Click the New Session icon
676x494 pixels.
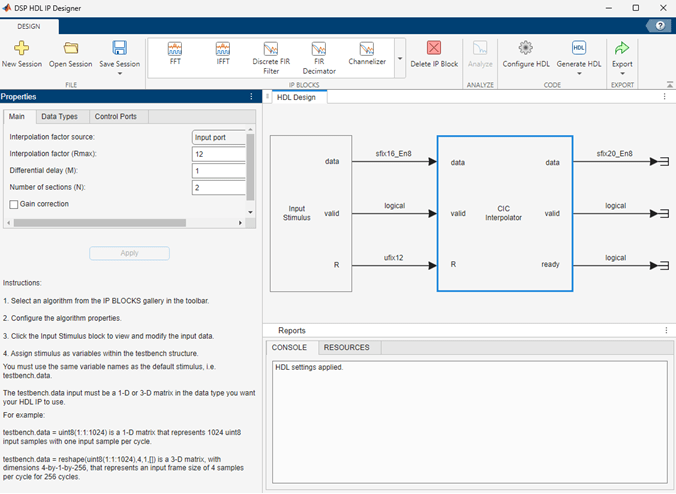(x=21, y=48)
